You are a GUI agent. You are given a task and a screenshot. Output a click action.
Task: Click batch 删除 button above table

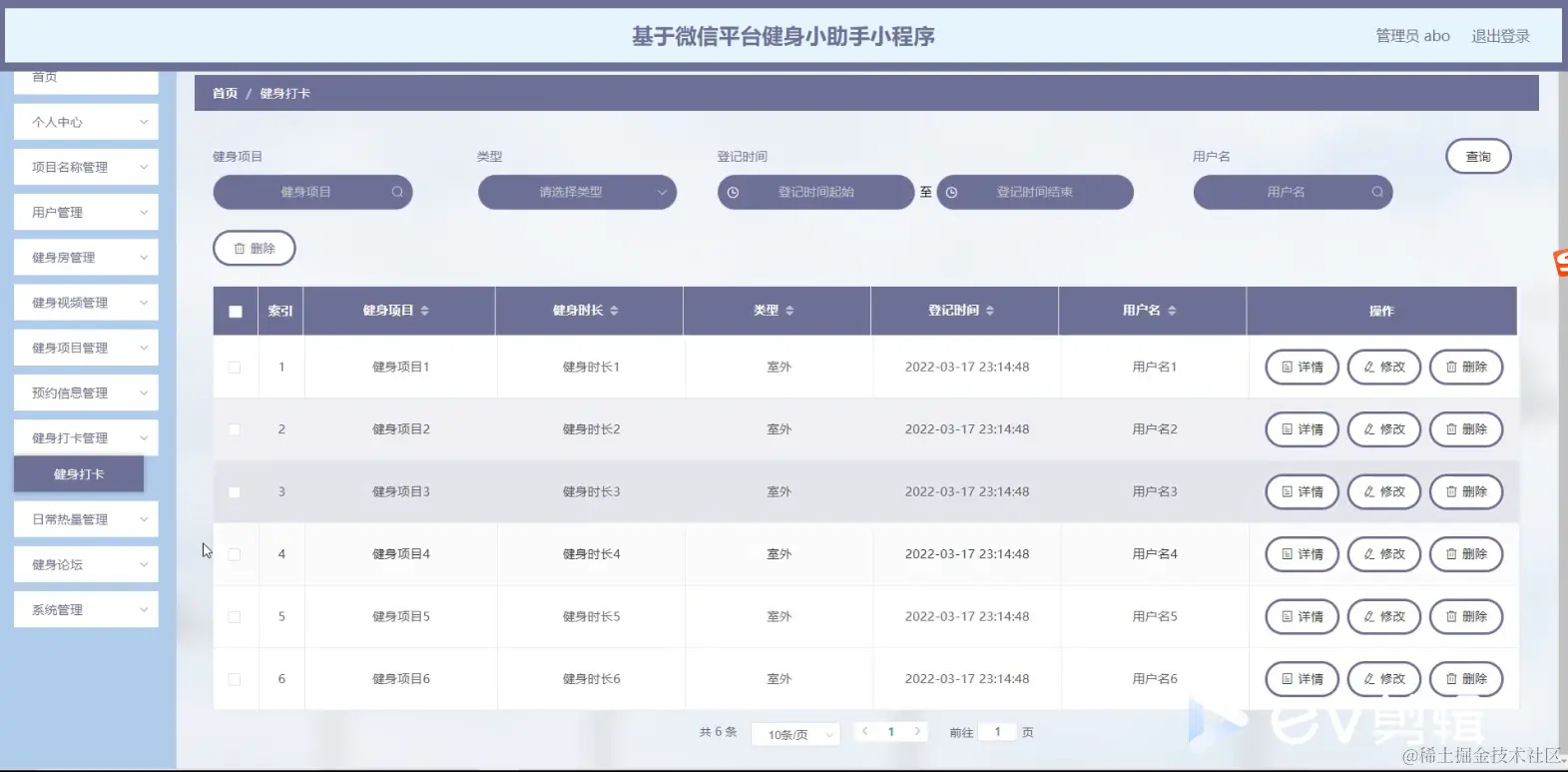(255, 249)
